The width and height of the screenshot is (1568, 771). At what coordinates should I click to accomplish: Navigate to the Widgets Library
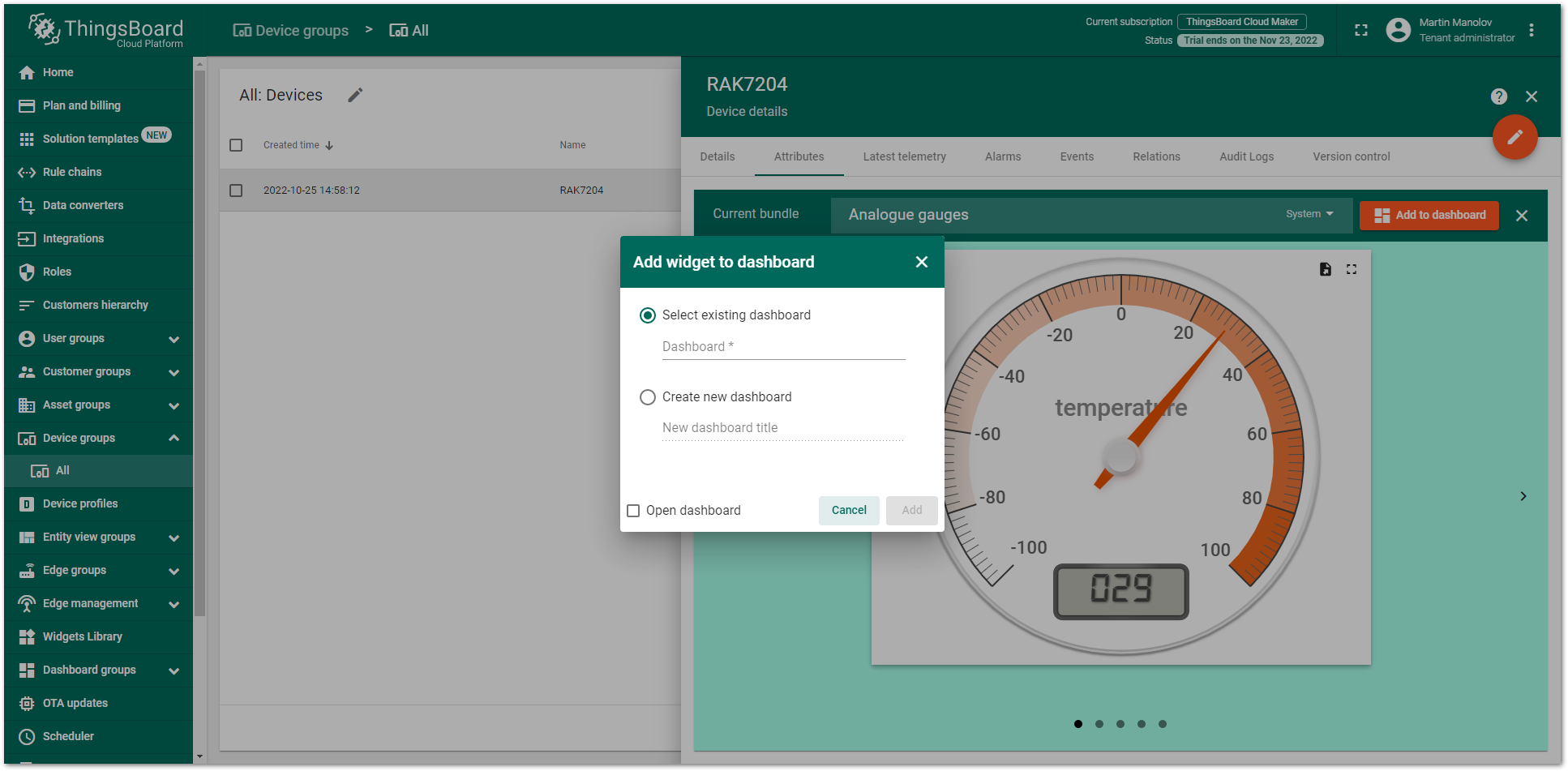pos(82,636)
